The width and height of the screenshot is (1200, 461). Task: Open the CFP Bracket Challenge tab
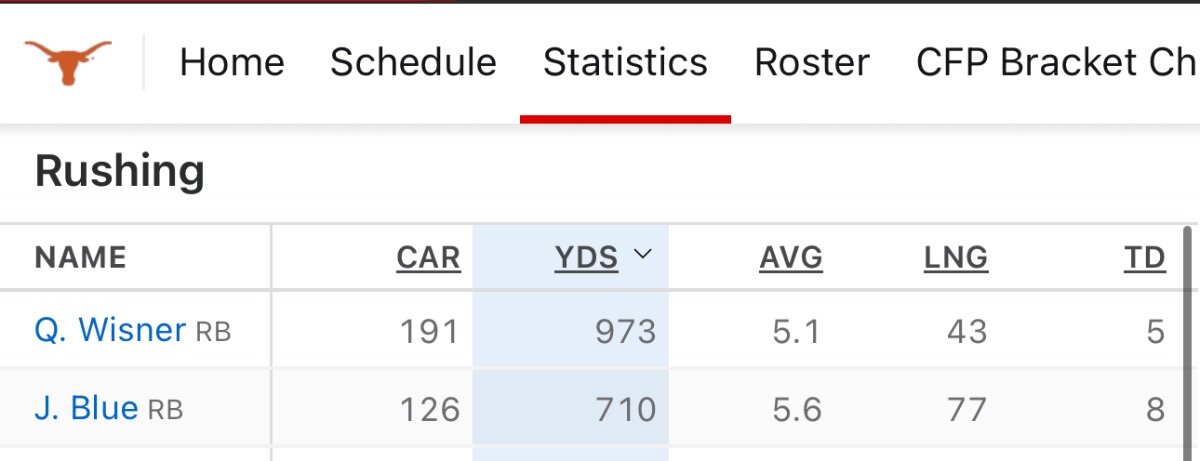pos(1058,62)
